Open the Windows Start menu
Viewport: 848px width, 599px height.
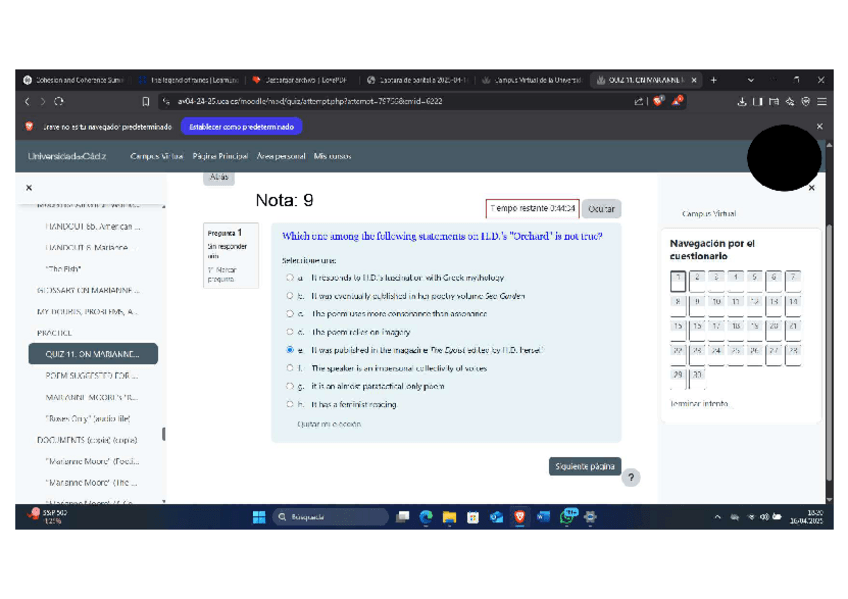click(259, 517)
